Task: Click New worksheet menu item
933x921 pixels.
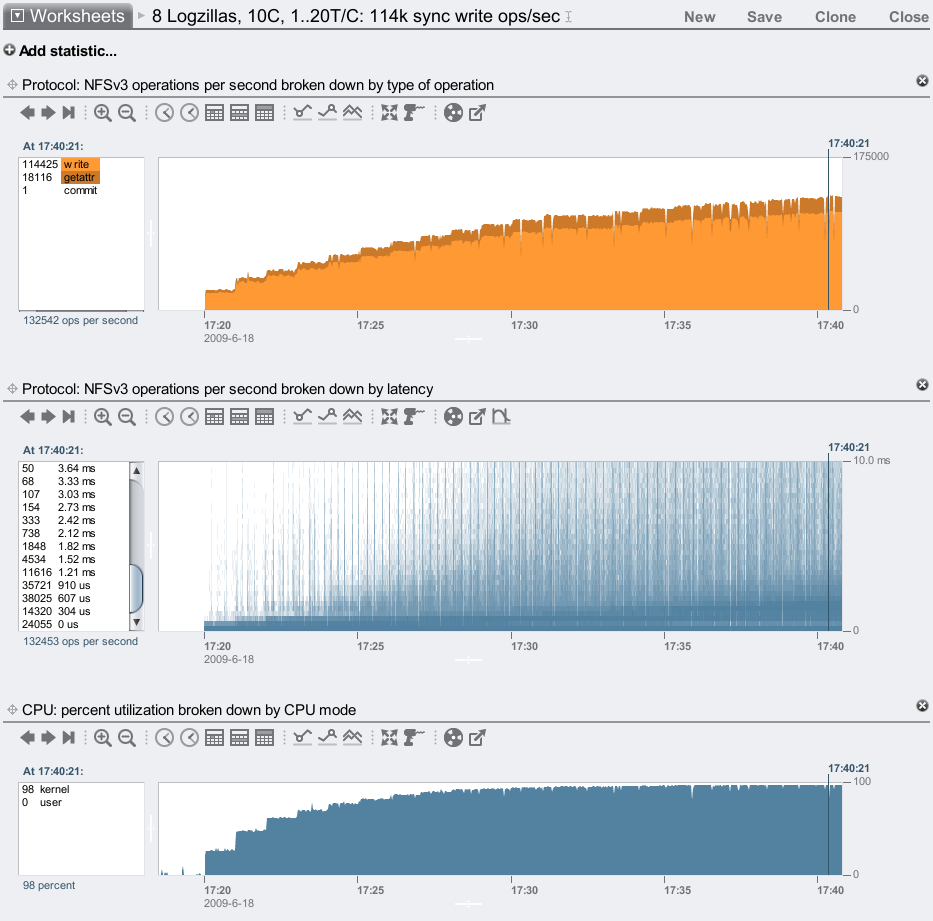Action: pyautogui.click(x=699, y=17)
